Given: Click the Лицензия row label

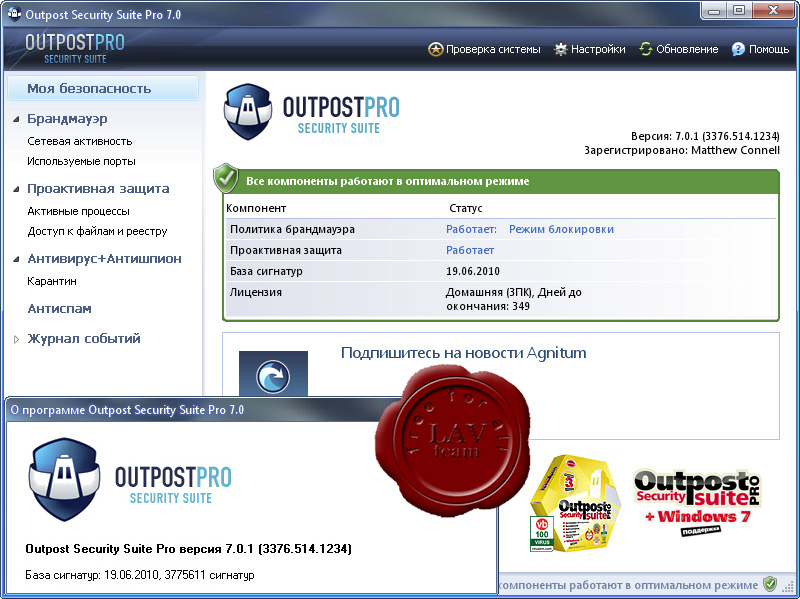Looking at the screenshot, I should pos(256,292).
